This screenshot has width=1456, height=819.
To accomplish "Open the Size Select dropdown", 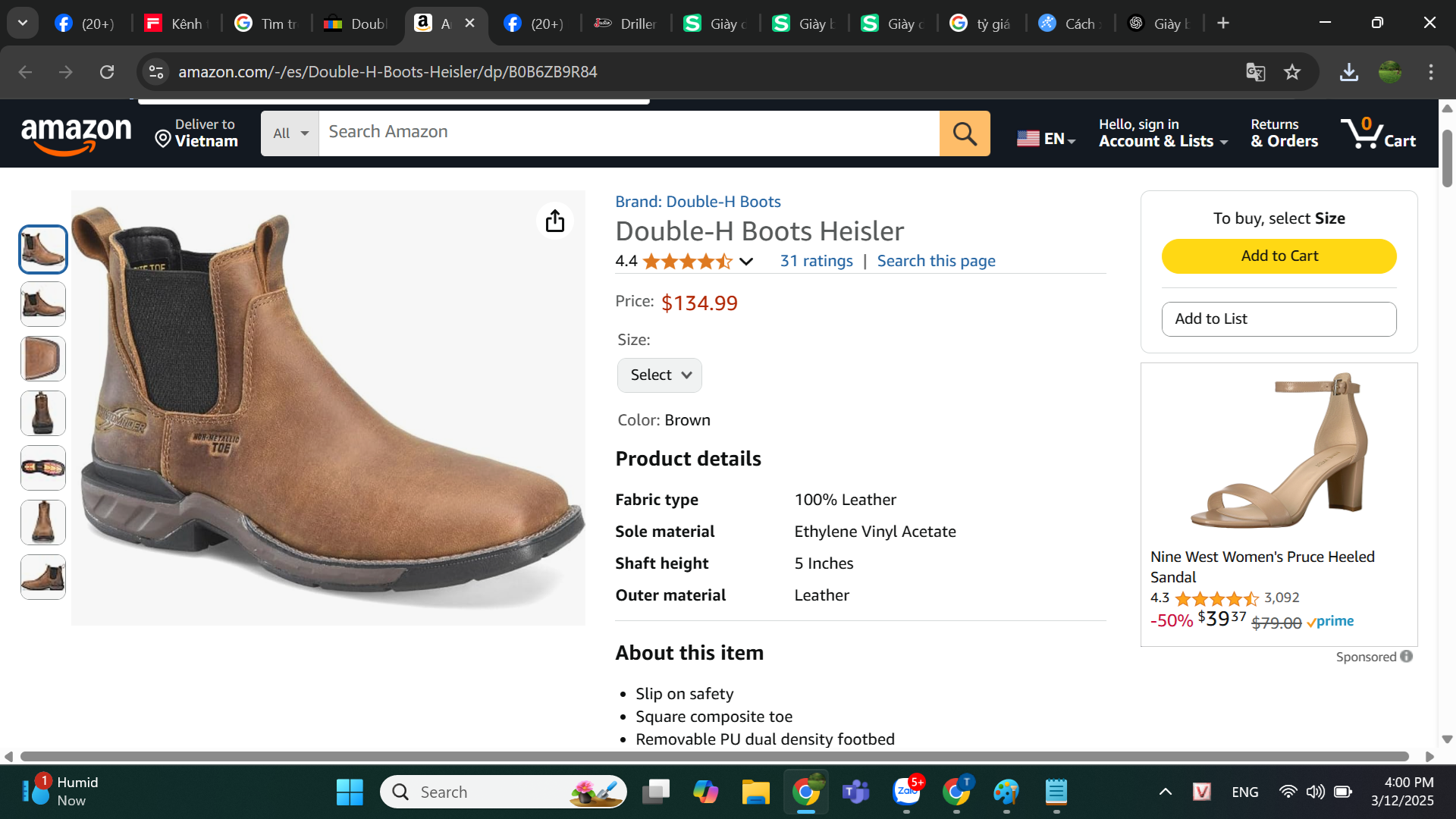I will [659, 375].
